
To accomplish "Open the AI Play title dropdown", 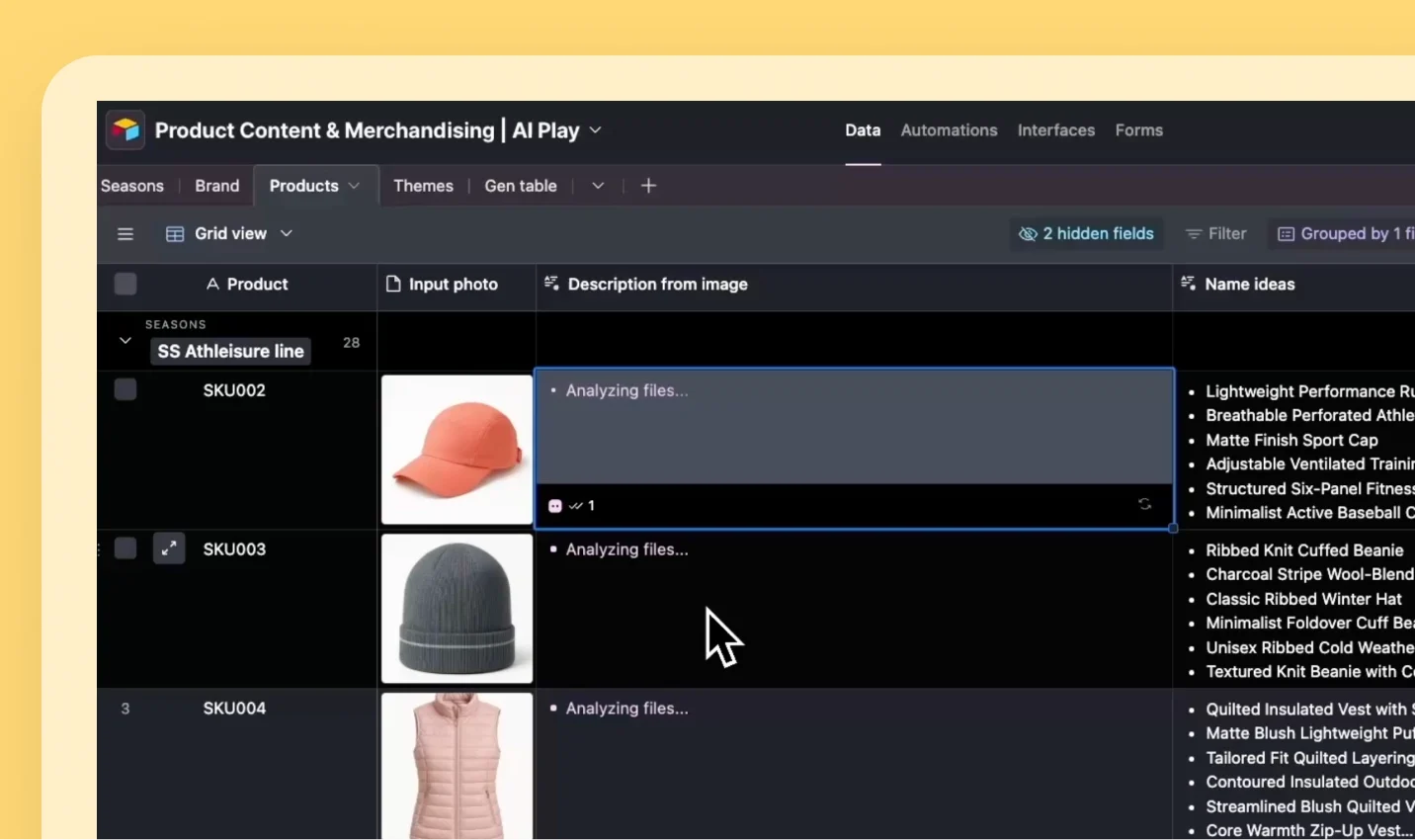I will tap(595, 129).
